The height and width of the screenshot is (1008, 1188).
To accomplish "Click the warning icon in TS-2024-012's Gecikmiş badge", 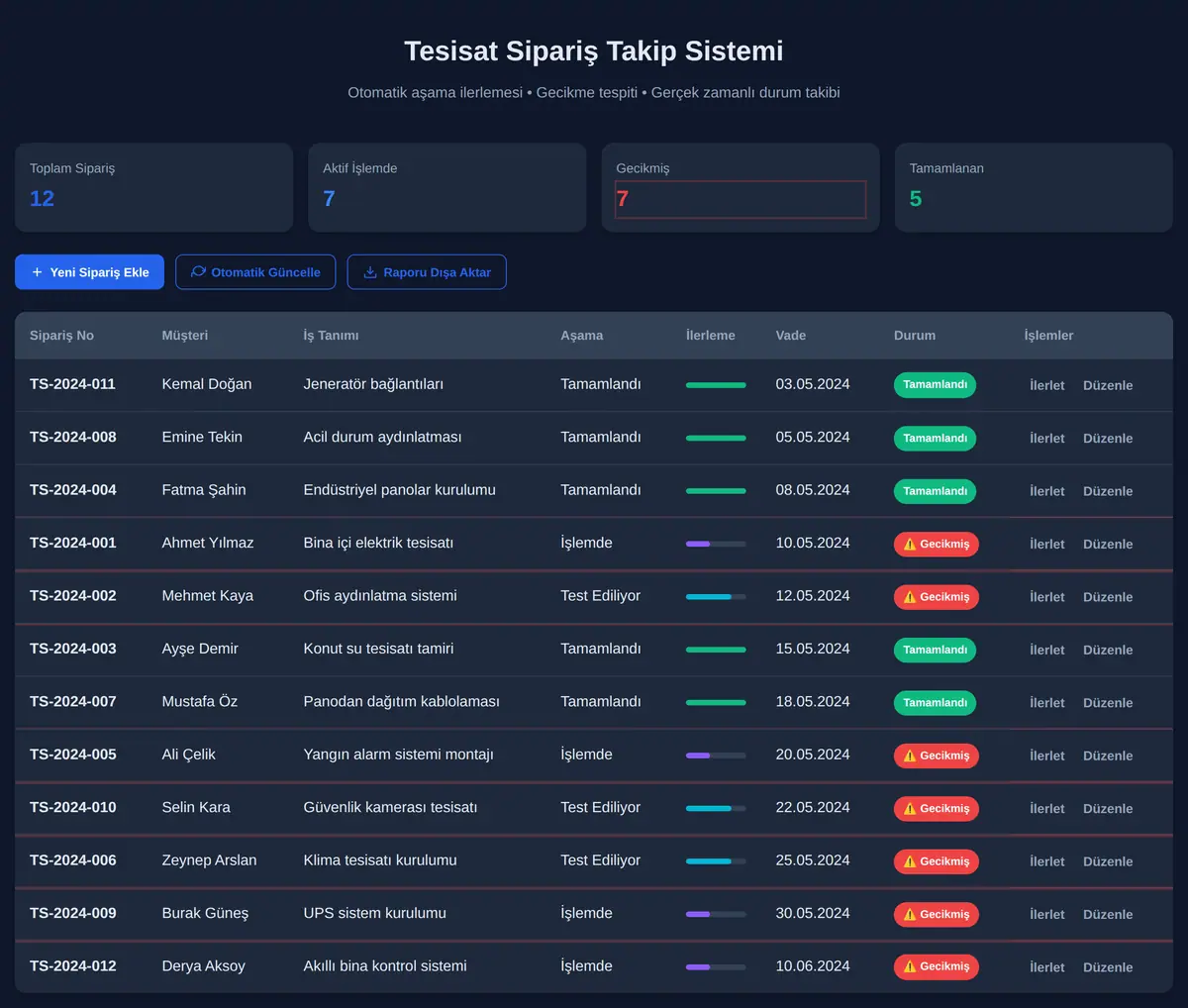I will click(910, 966).
